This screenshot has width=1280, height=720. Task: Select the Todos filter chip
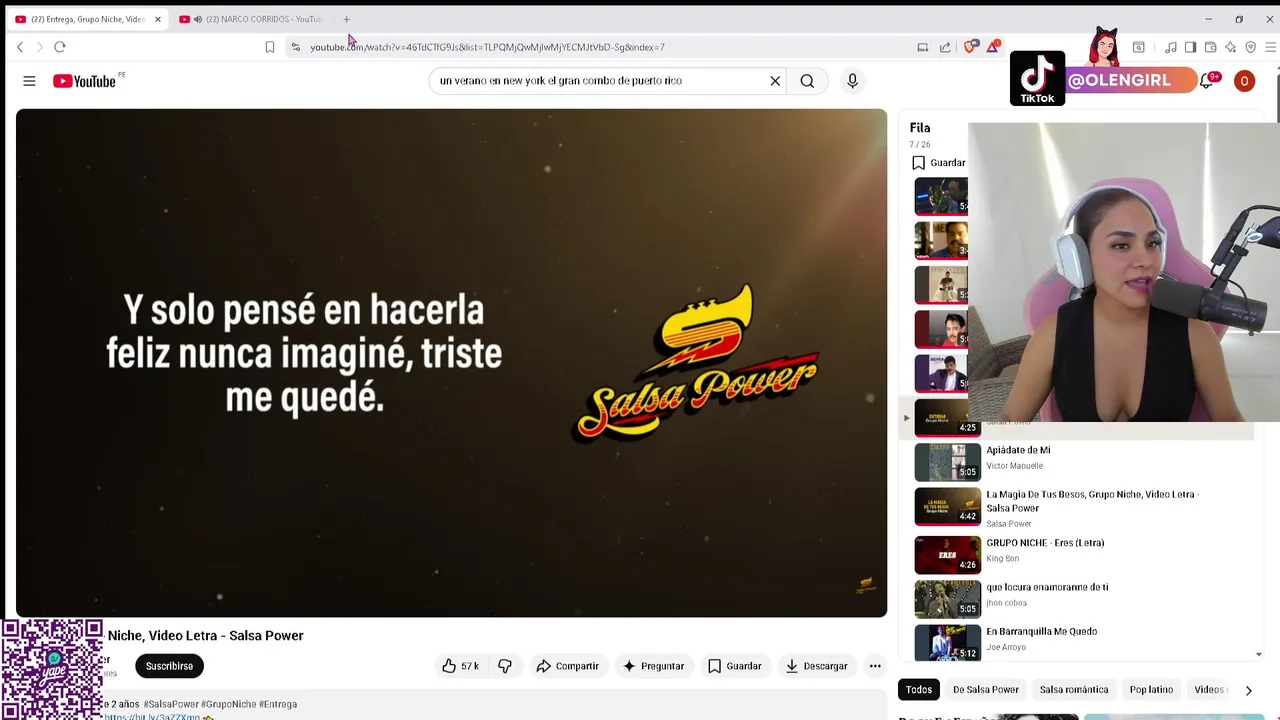pos(919,690)
